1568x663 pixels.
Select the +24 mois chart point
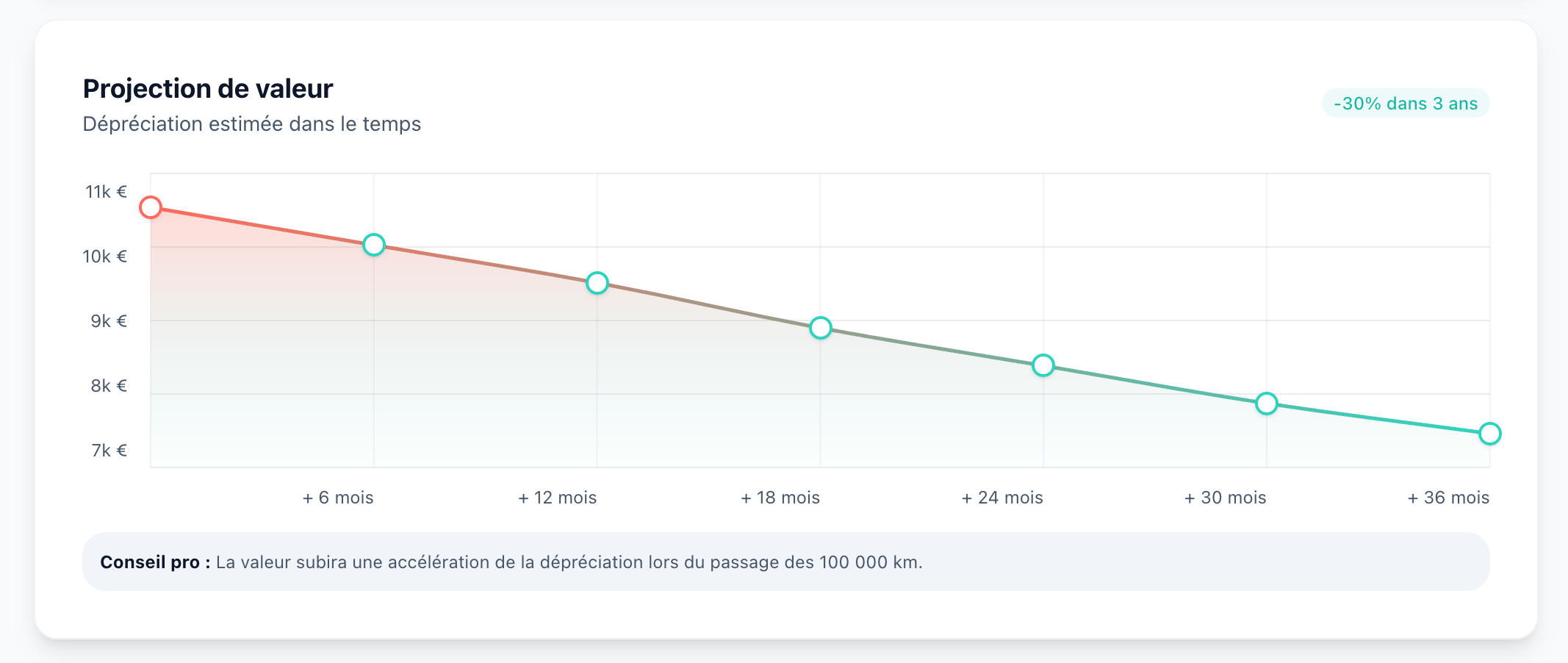(x=1043, y=365)
